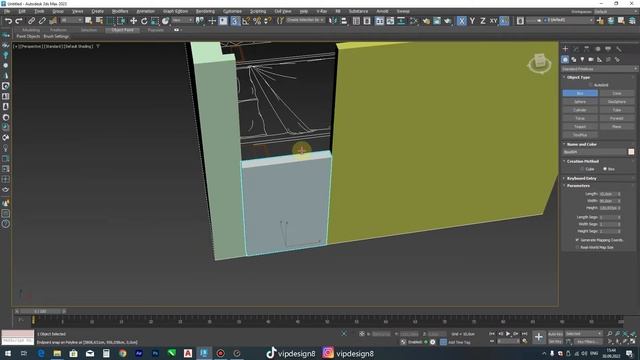Open the Modifiers menu
The image size is (640, 360).
pyautogui.click(x=120, y=11)
